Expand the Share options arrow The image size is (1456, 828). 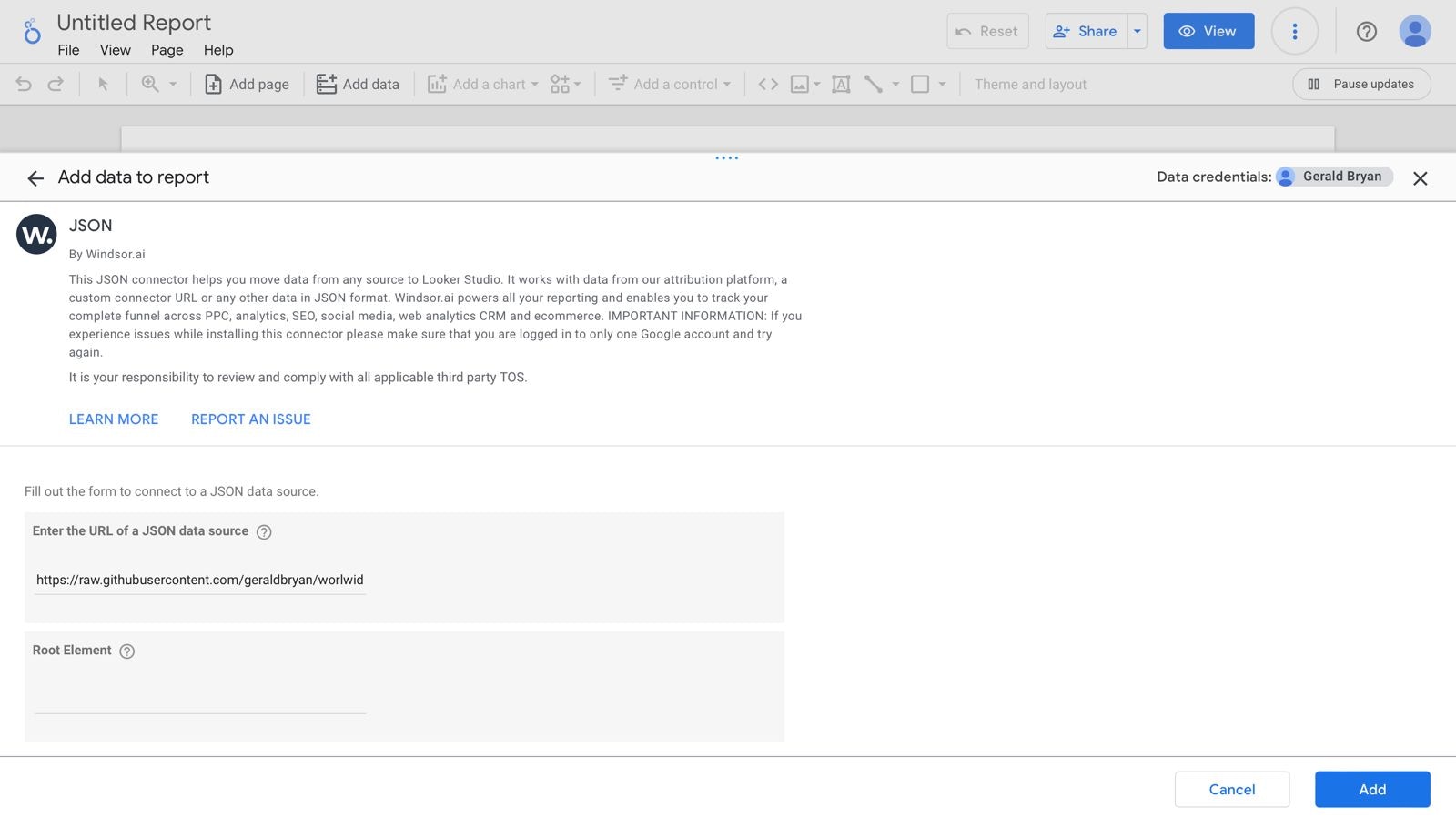click(1137, 31)
